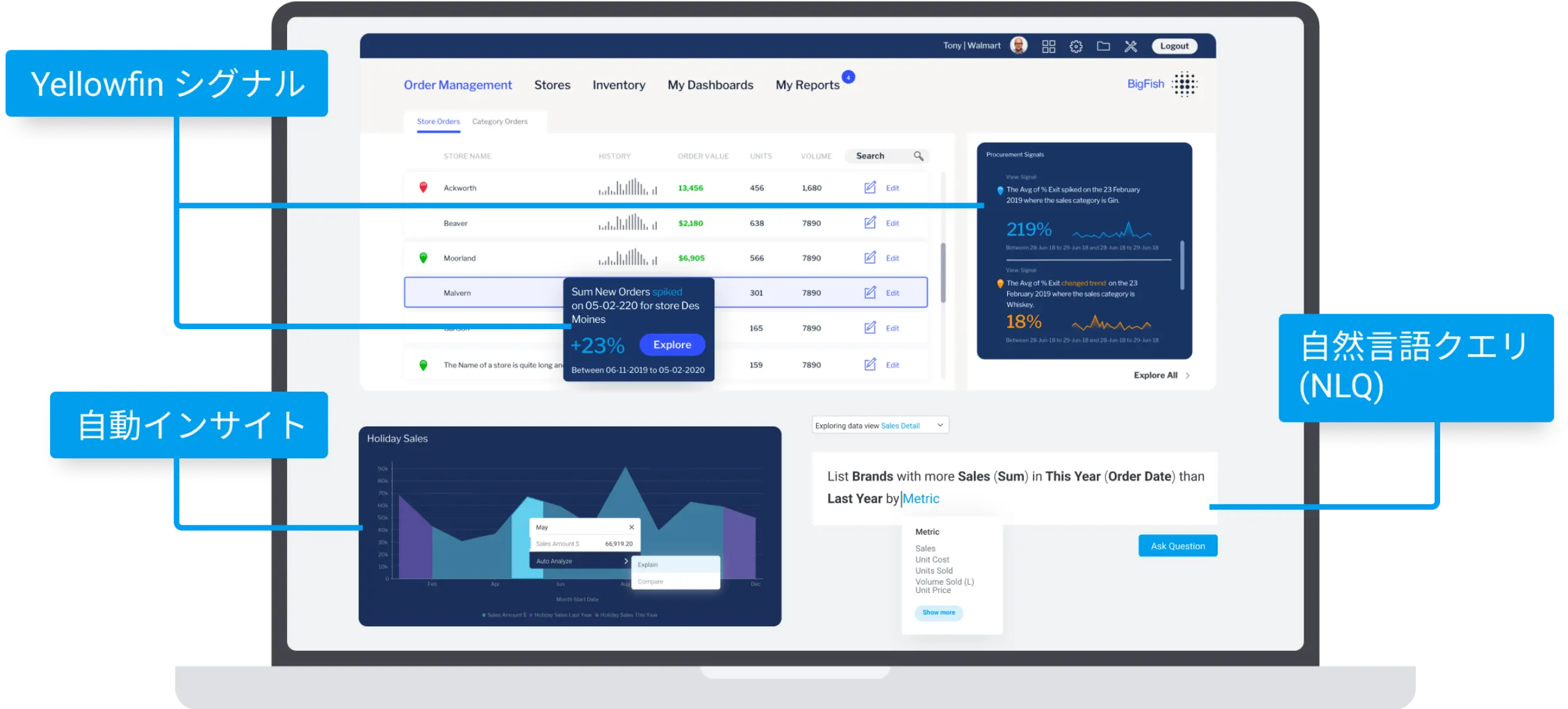Click the edit icon for Ackworth row
Image resolution: width=1568 pixels, height=709 pixels.
pyautogui.click(x=870, y=187)
